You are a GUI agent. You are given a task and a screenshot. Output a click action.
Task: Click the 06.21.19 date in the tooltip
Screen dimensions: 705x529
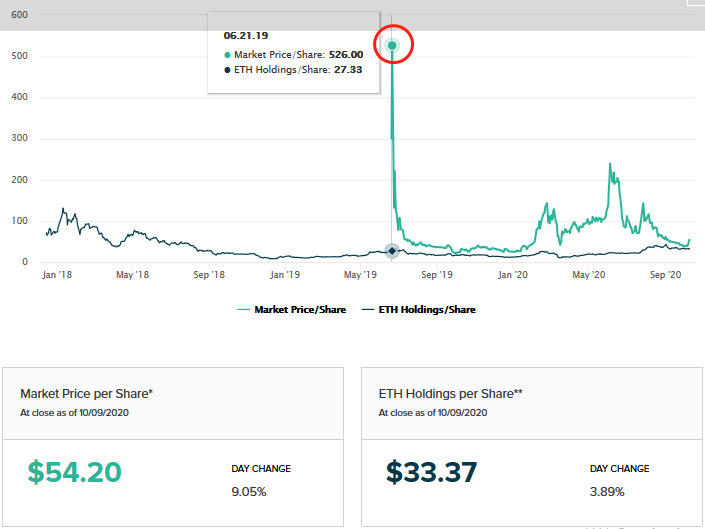245,35
